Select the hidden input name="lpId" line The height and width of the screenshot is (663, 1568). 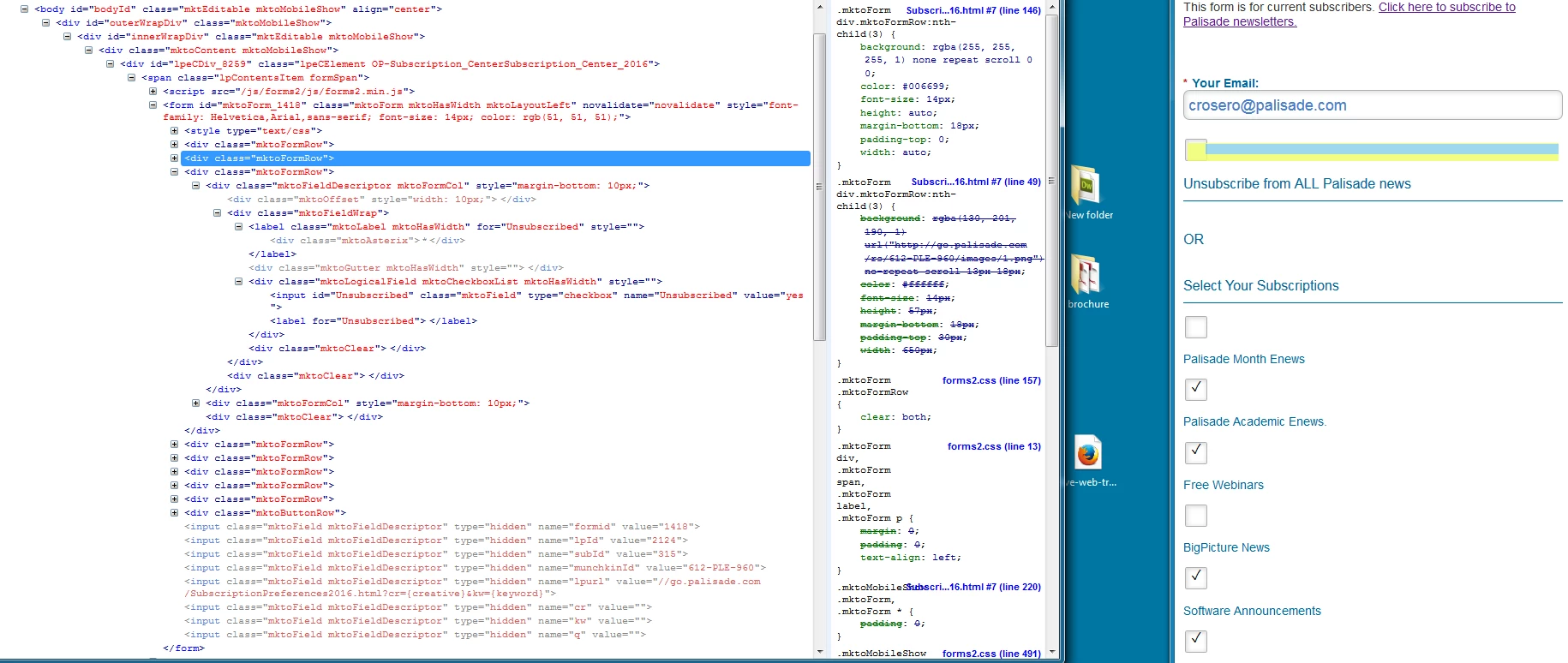[x=436, y=541]
